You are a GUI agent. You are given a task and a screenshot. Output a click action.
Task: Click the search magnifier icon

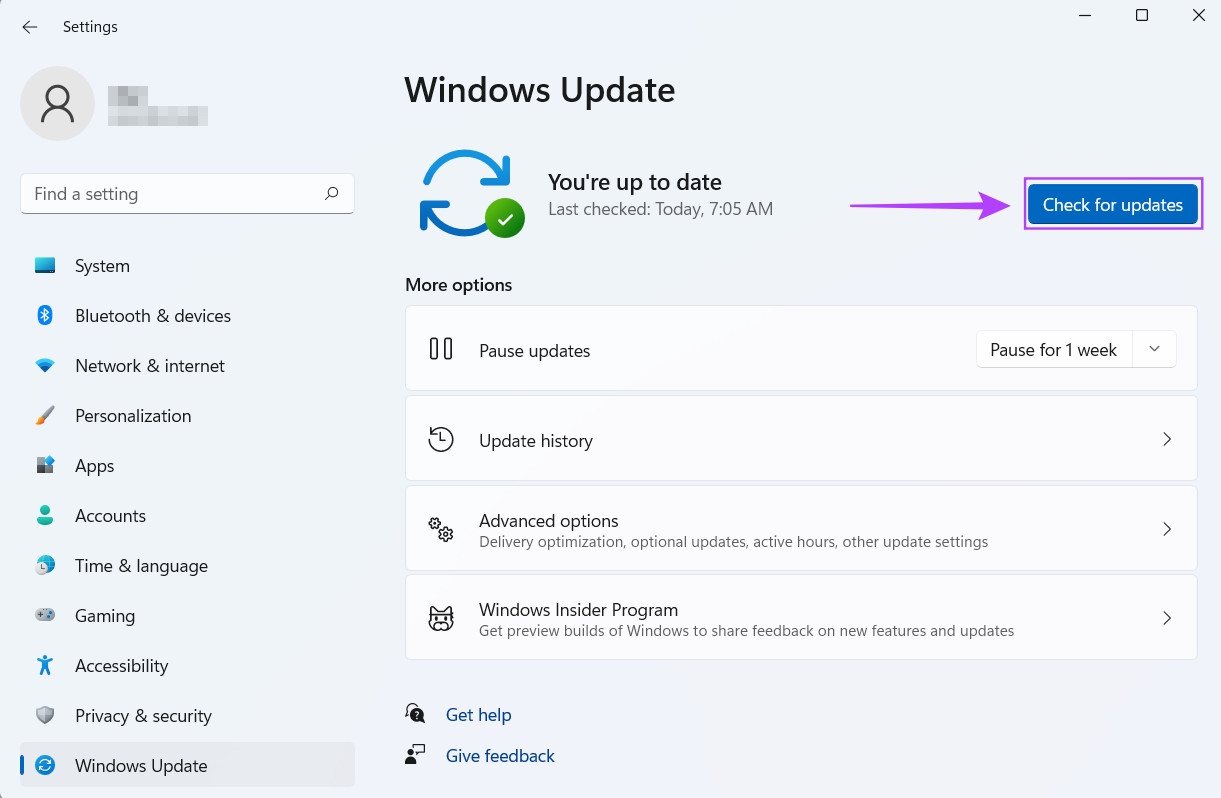pyautogui.click(x=332, y=194)
